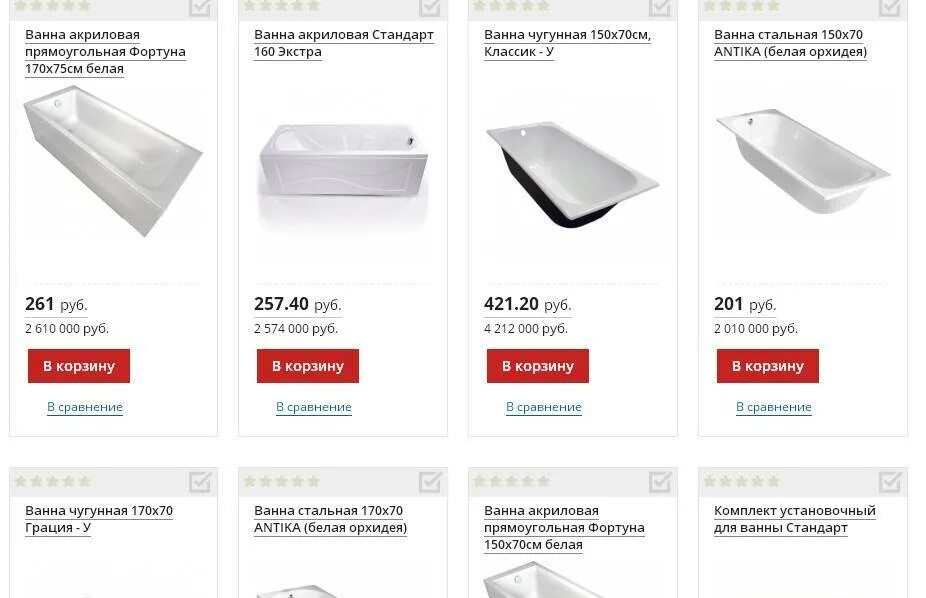This screenshot has width=926, height=598.
Task: Click В корзину for the 421.20 руб. bathtub
Action: 538,366
